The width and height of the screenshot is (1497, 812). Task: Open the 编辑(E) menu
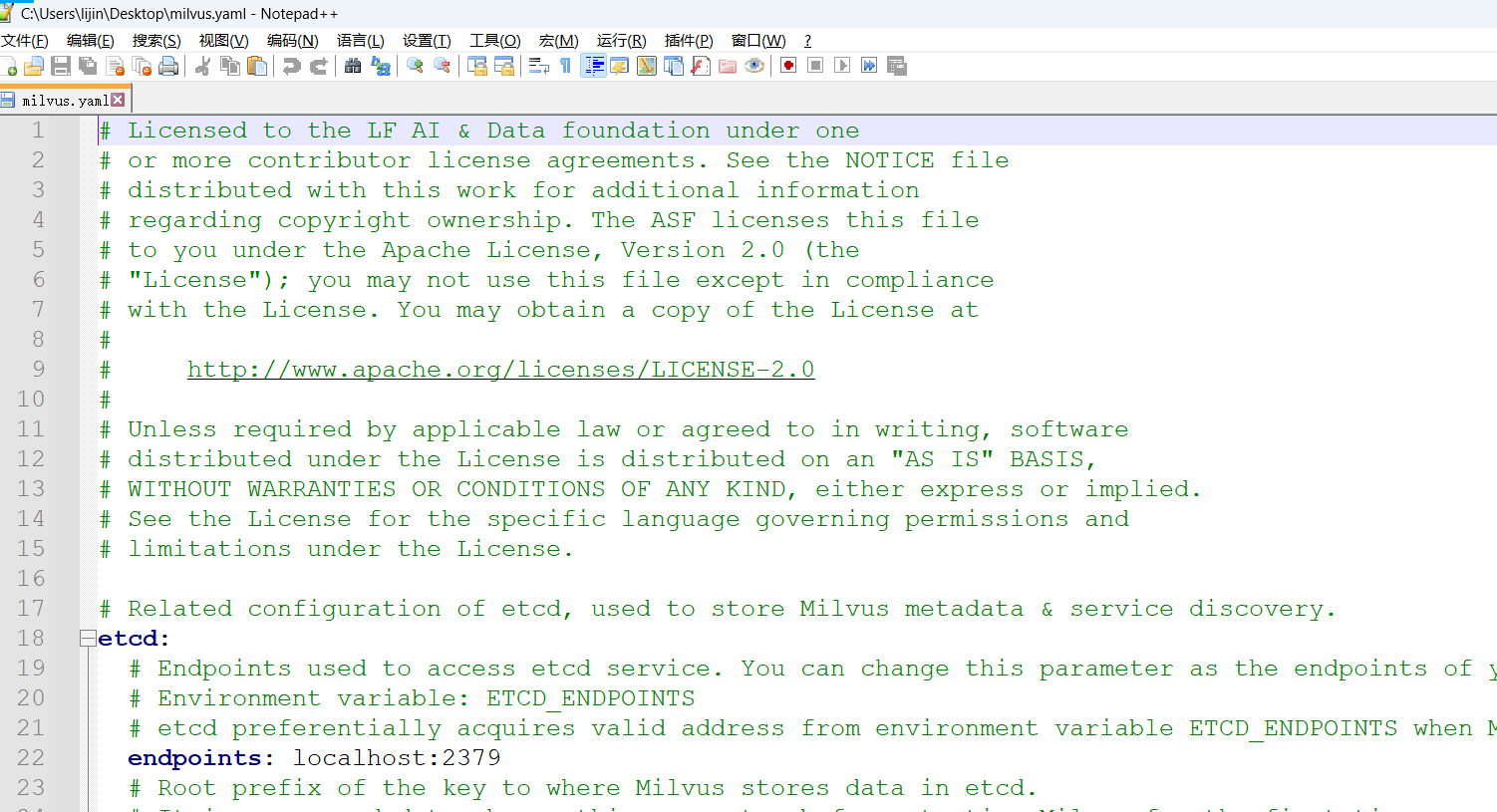click(91, 41)
